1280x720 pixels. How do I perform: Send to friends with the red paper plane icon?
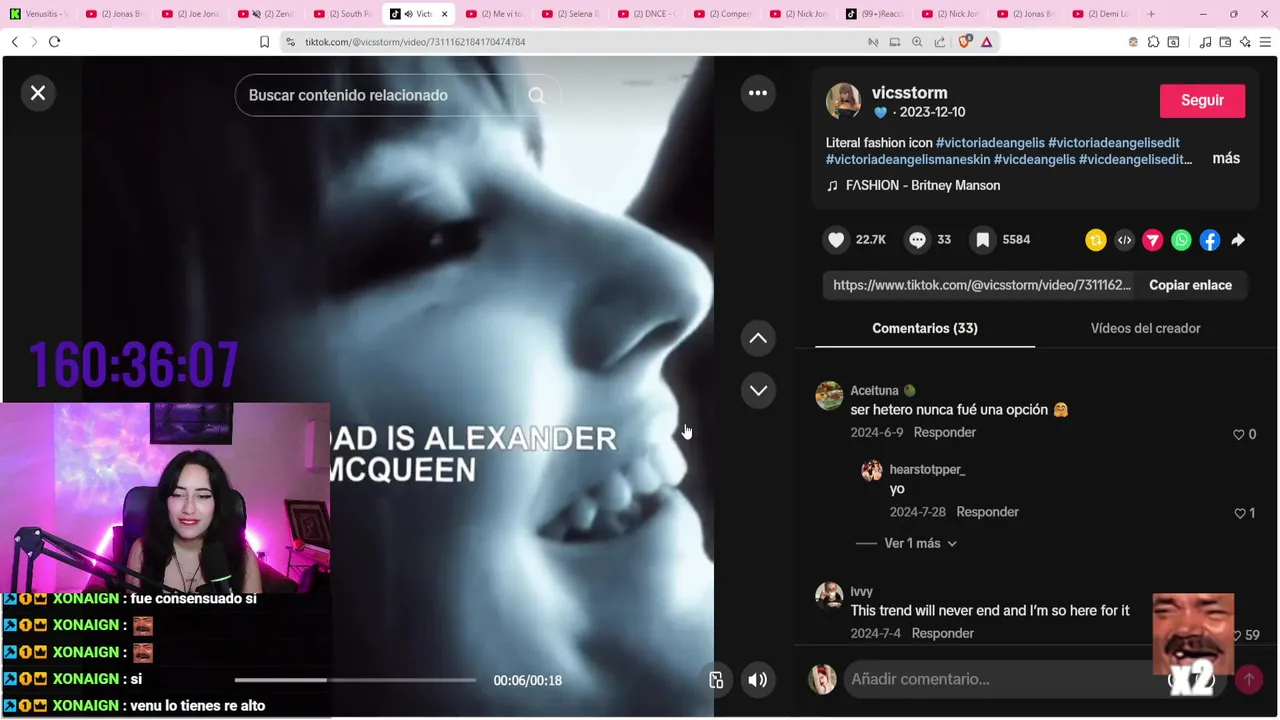pyautogui.click(x=1153, y=240)
